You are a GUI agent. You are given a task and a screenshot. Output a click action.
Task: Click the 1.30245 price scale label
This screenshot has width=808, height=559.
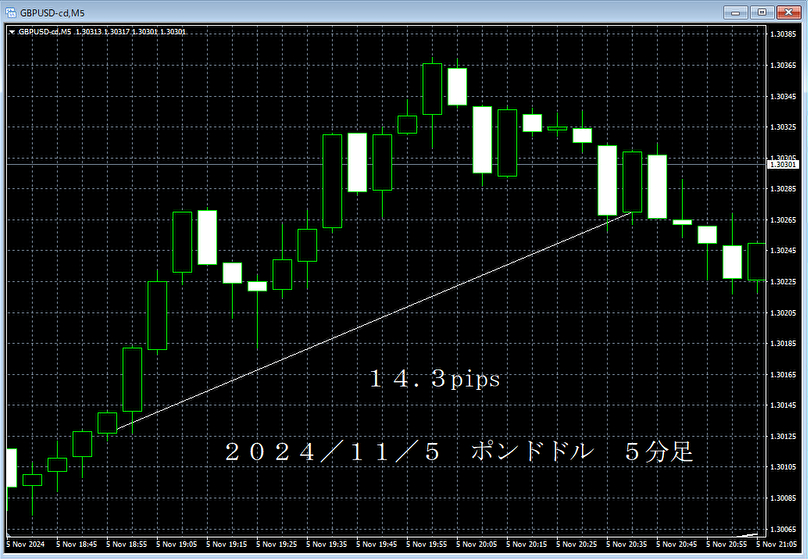tap(783, 251)
